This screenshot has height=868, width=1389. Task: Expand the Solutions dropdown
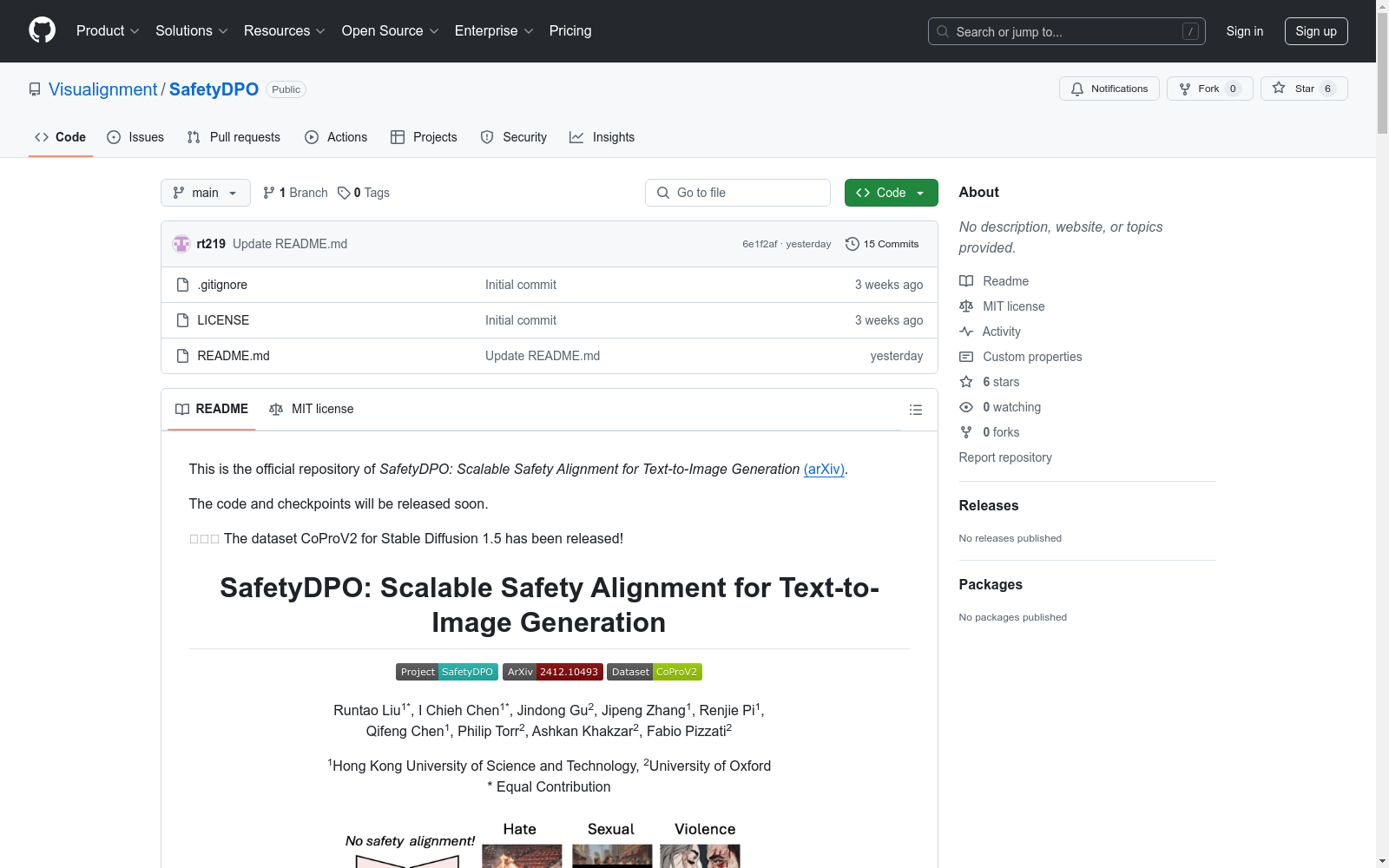tap(192, 31)
